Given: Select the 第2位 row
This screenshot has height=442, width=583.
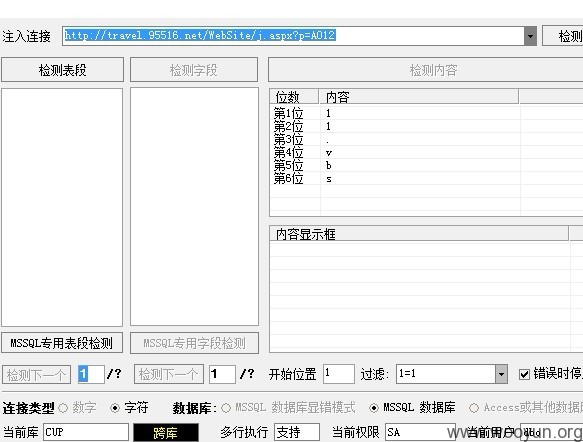Looking at the screenshot, I should pyautogui.click(x=426, y=126).
